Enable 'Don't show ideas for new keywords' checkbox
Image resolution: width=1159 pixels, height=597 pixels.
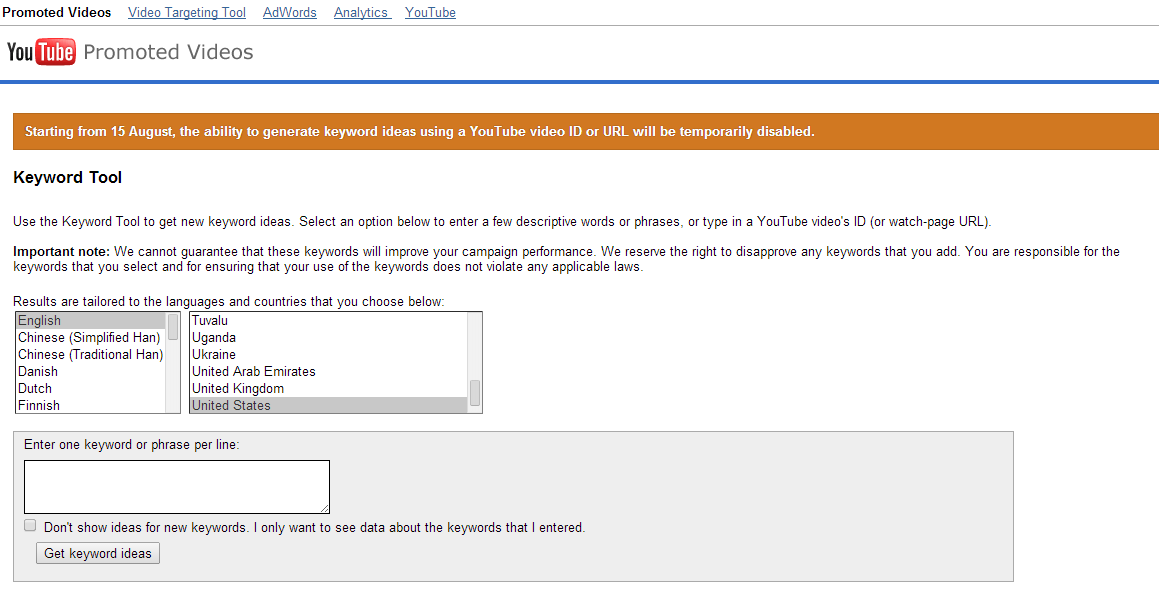point(30,526)
